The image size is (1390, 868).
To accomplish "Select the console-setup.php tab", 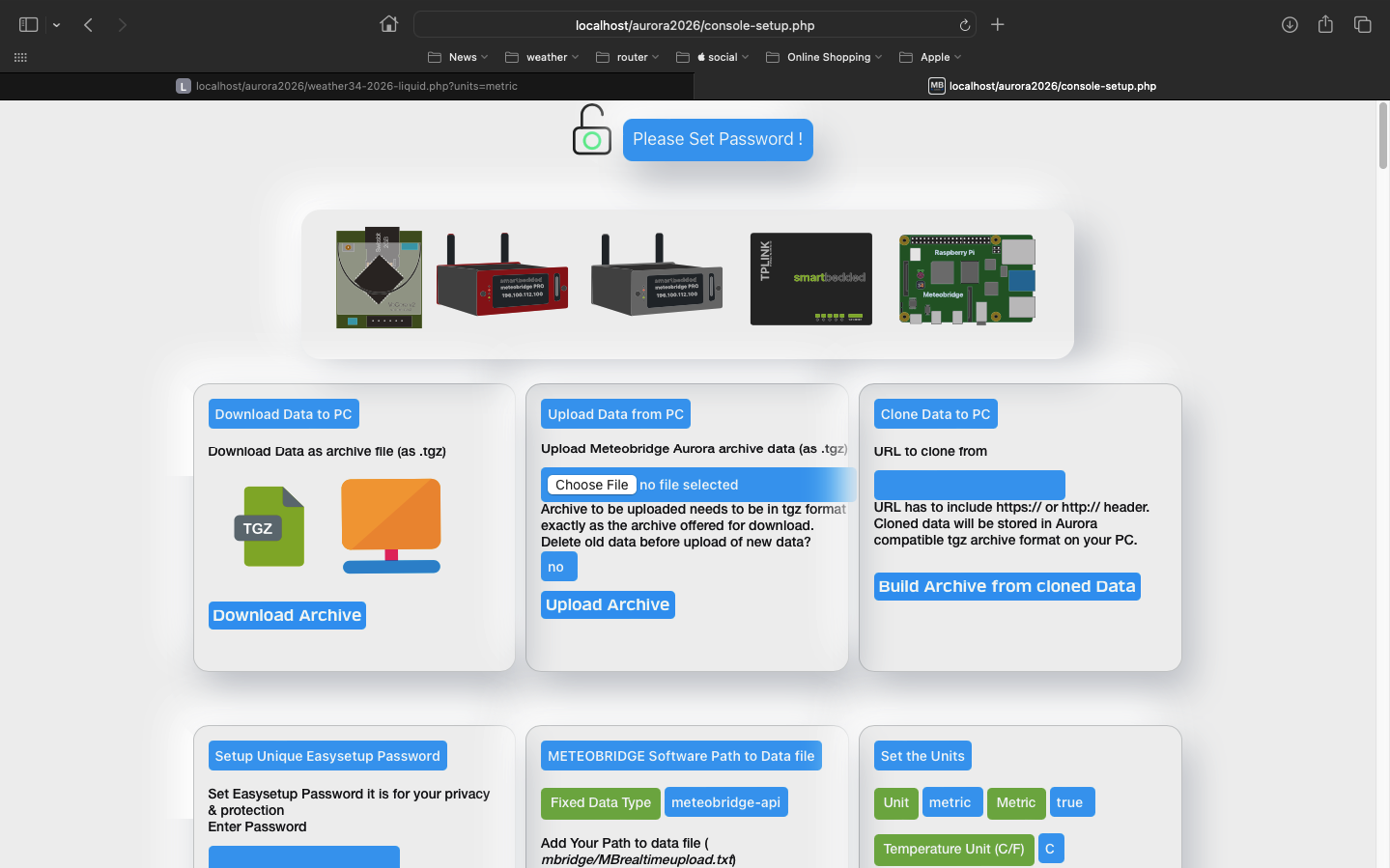I will [x=1043, y=86].
